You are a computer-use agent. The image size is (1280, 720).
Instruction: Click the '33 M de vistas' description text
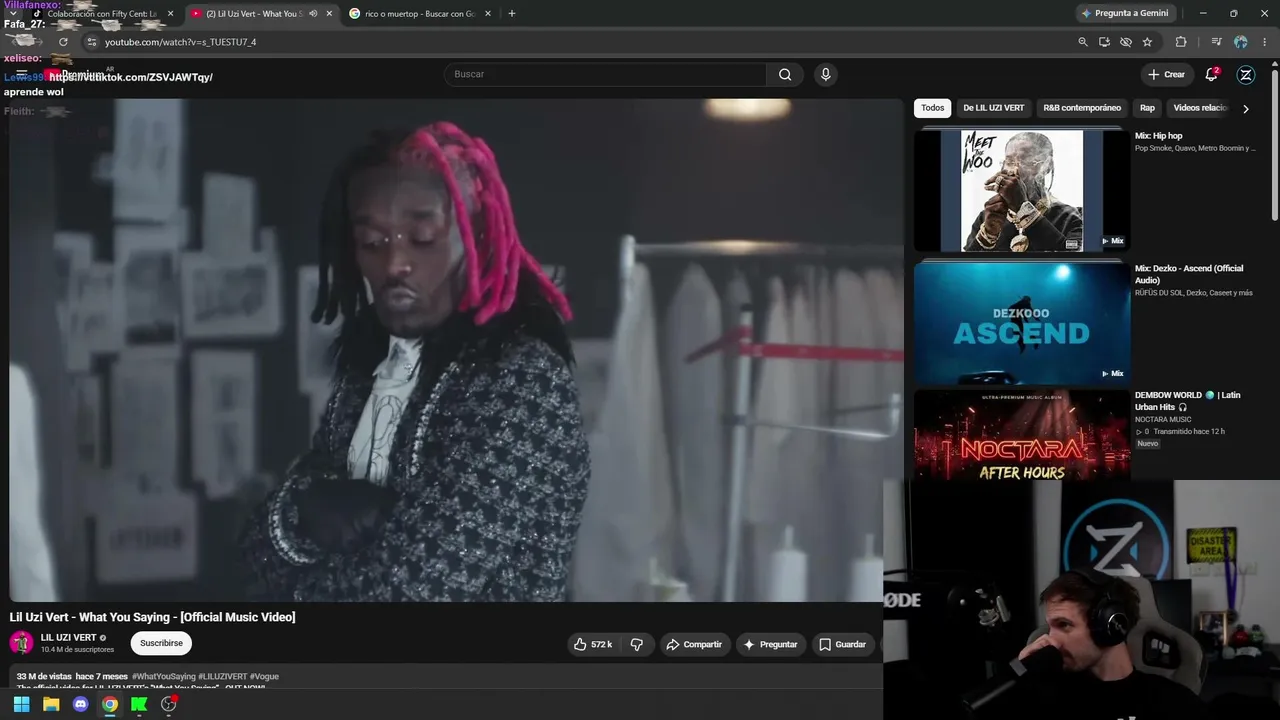[x=44, y=677]
